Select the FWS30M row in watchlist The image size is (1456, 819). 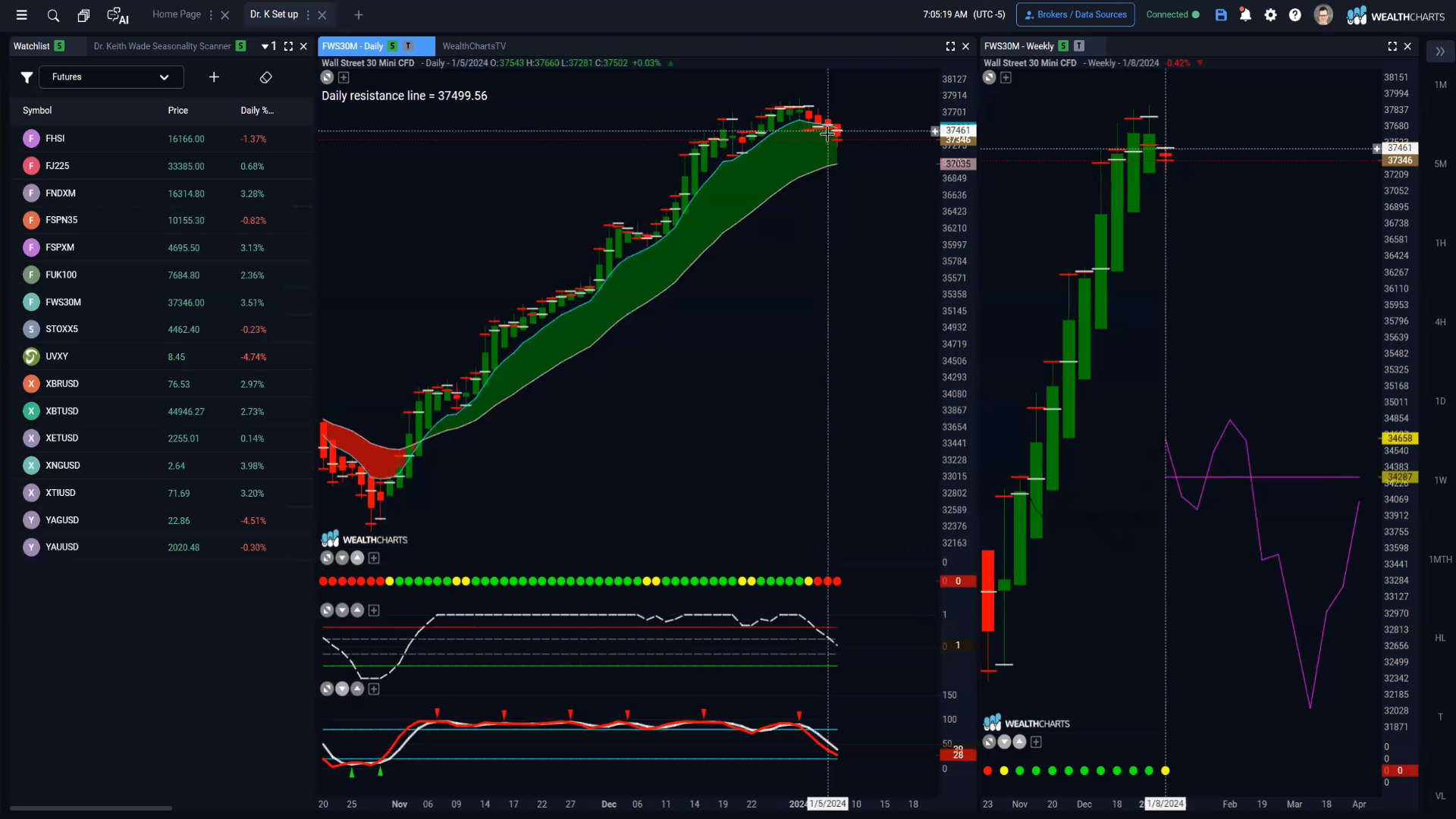tap(162, 303)
